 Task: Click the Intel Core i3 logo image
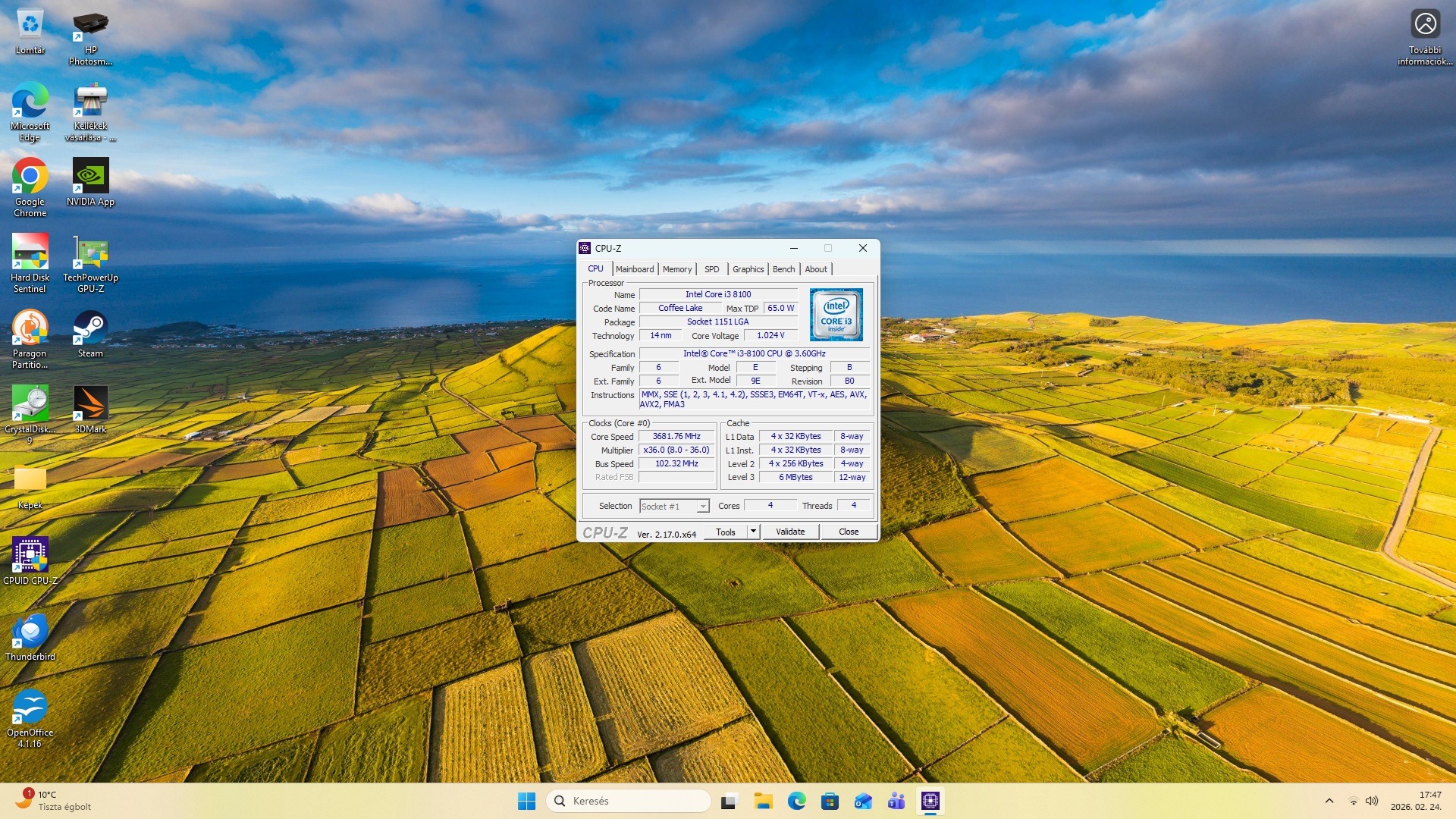click(836, 314)
